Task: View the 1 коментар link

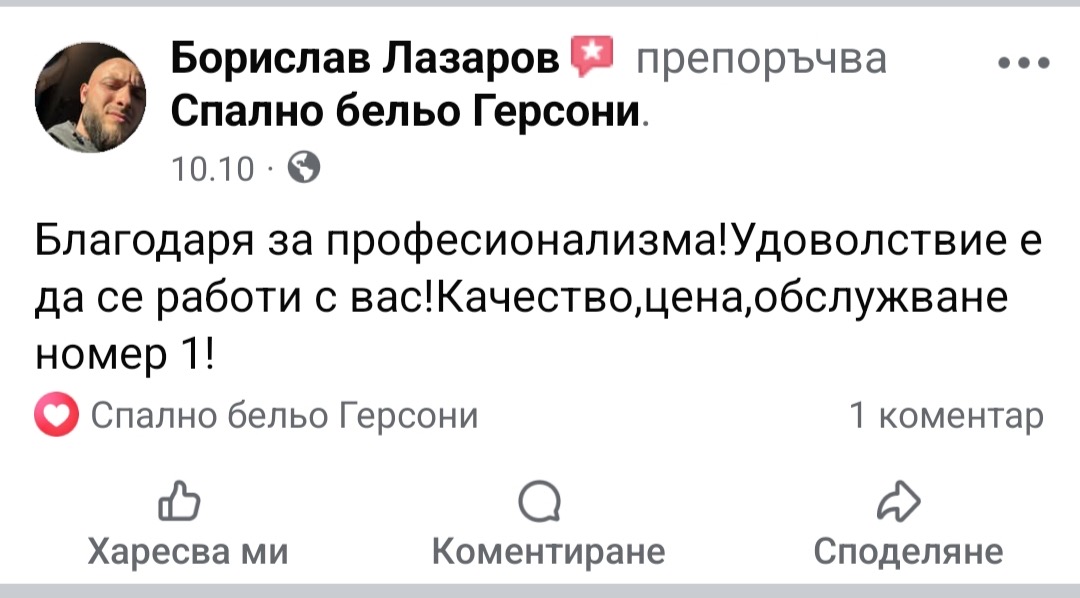Action: (945, 415)
